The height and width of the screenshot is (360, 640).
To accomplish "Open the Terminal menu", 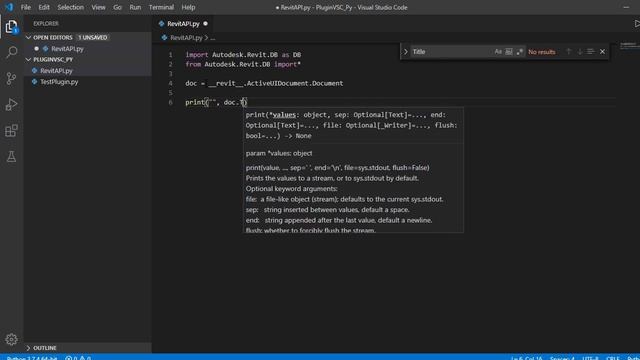I will click(161, 7).
